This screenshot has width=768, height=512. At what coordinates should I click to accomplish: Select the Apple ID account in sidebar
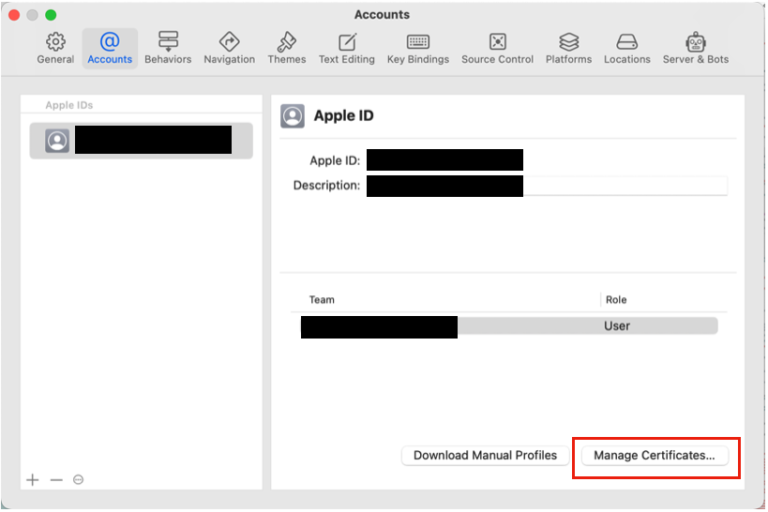point(140,141)
